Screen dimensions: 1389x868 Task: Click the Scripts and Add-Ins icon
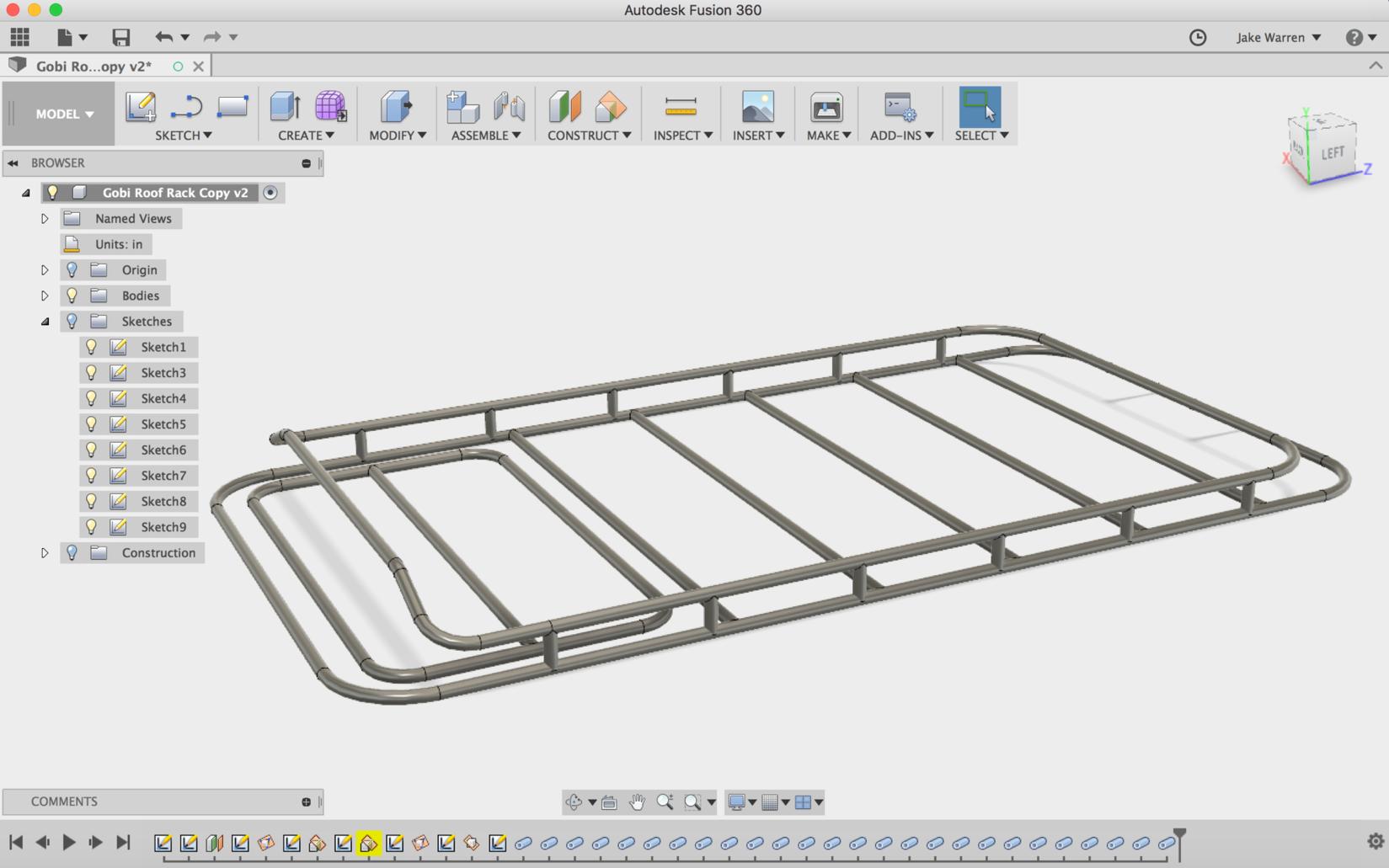click(x=900, y=107)
